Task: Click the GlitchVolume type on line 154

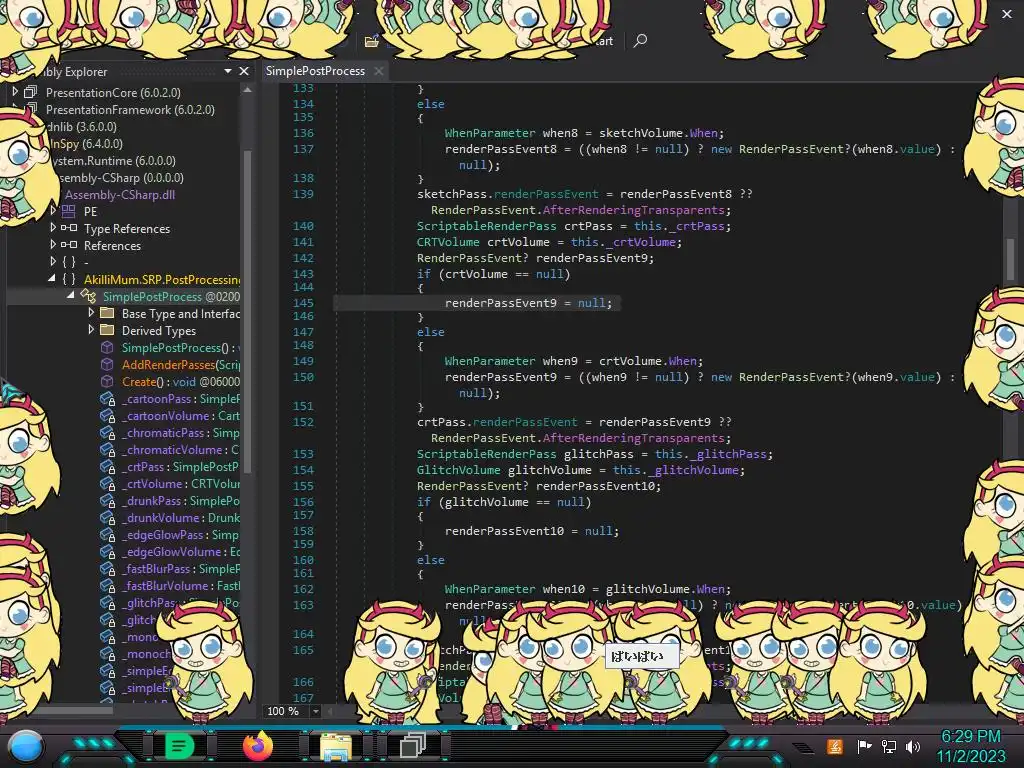Action: [458, 470]
